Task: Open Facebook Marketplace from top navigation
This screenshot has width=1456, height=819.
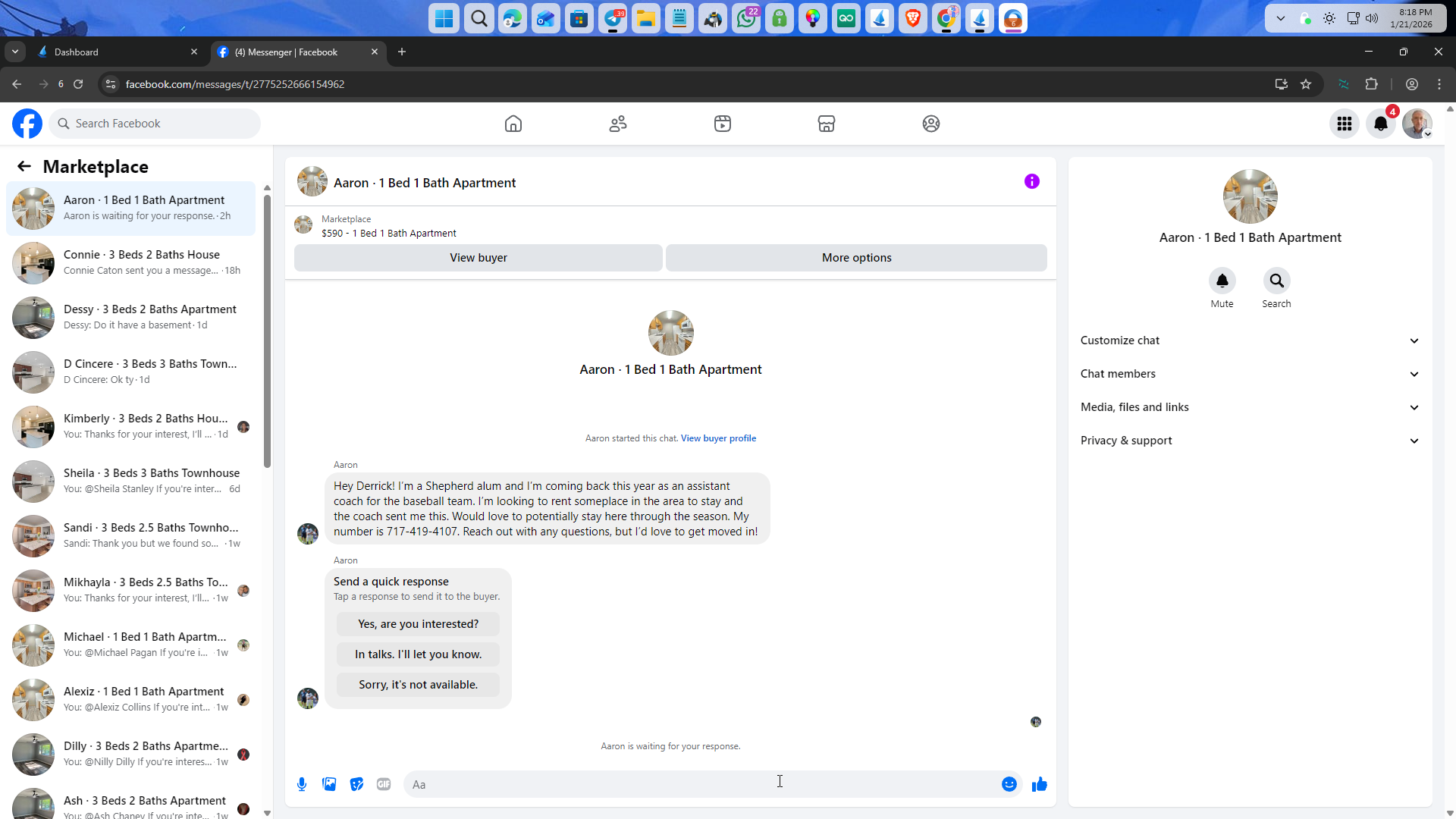Action: [x=827, y=124]
